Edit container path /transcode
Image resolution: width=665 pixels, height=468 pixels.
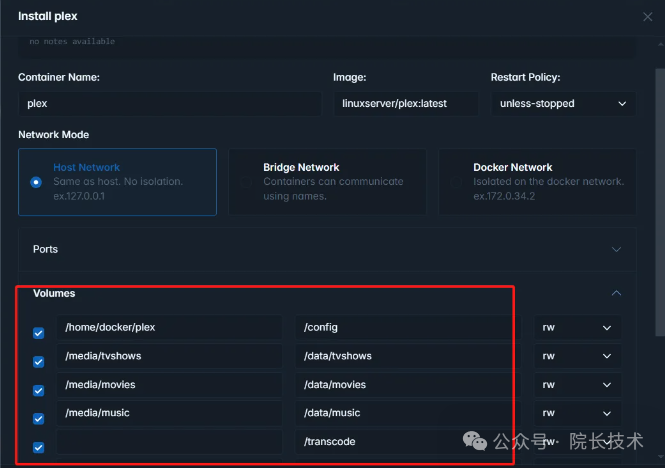coord(408,441)
